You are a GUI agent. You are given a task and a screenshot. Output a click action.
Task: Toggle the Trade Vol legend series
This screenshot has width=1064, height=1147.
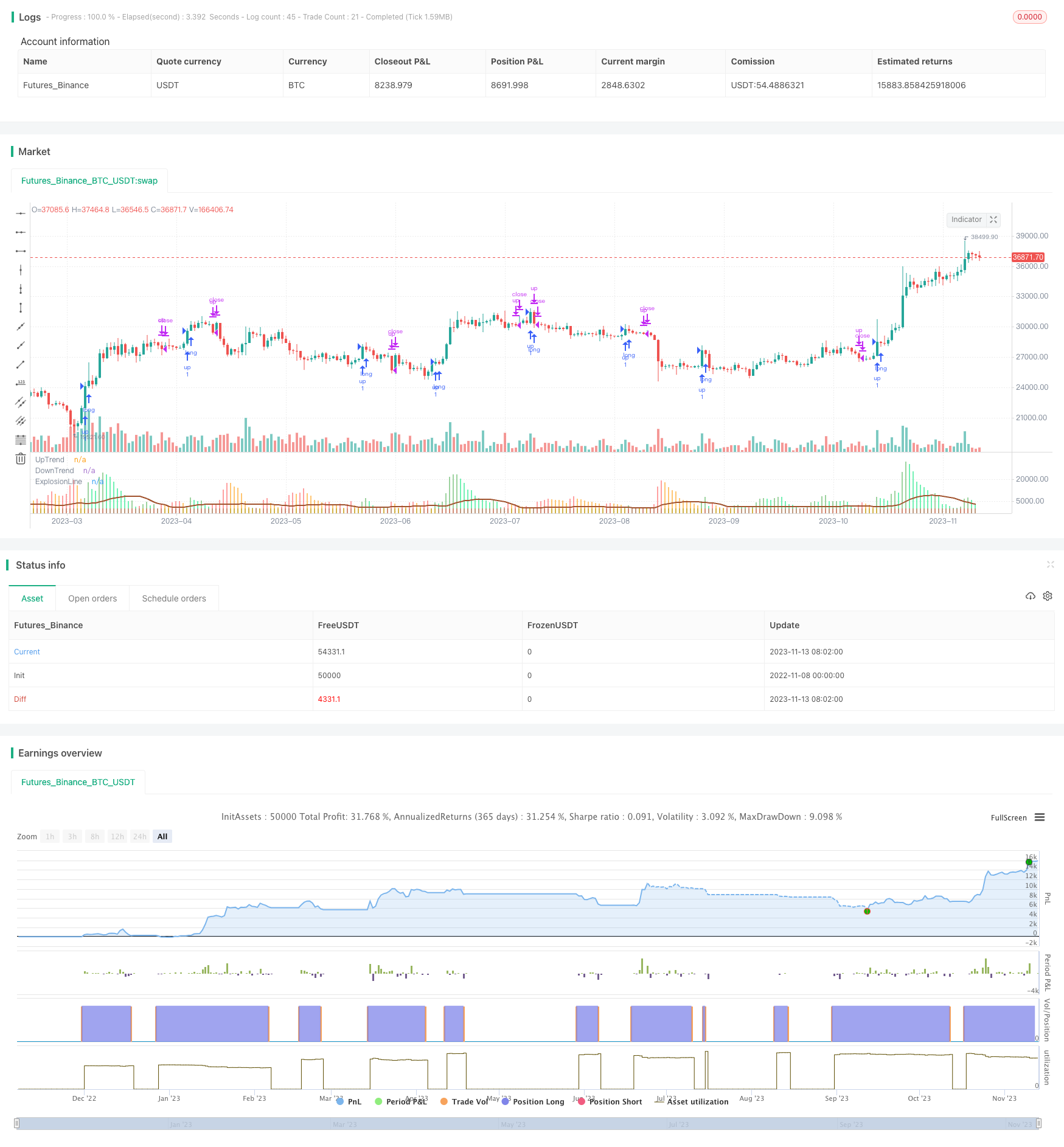(x=464, y=1101)
